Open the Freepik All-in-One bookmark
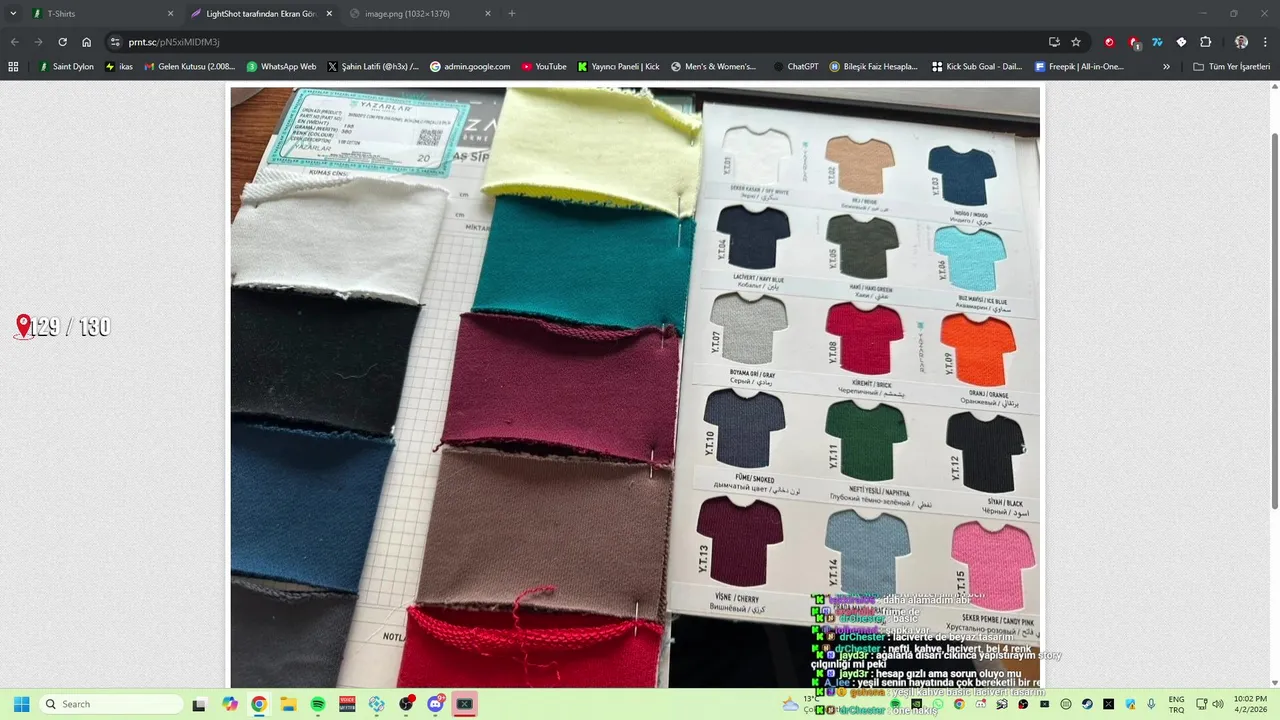 (x=1080, y=67)
